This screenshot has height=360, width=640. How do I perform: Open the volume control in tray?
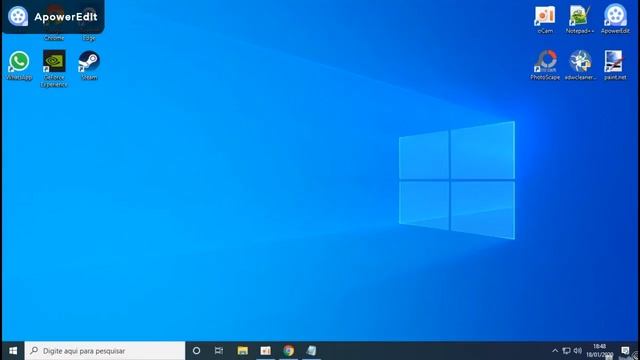[x=578, y=351]
